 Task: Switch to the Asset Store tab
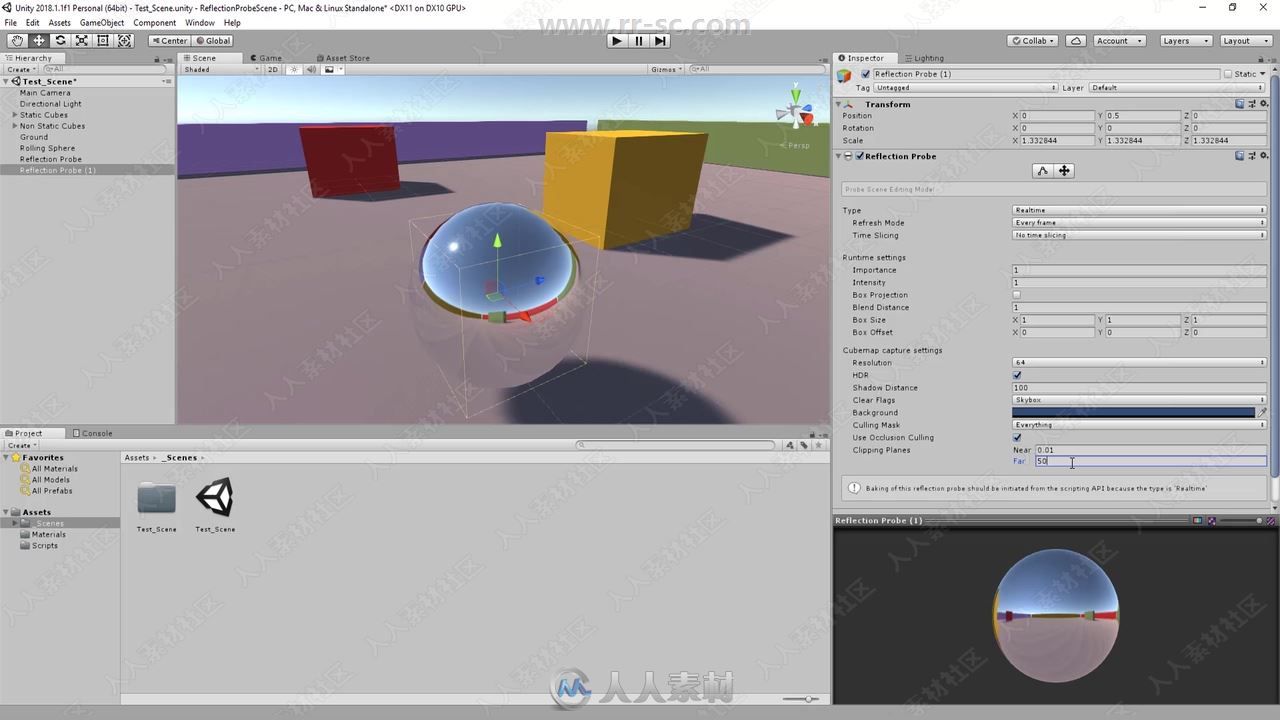coord(342,58)
